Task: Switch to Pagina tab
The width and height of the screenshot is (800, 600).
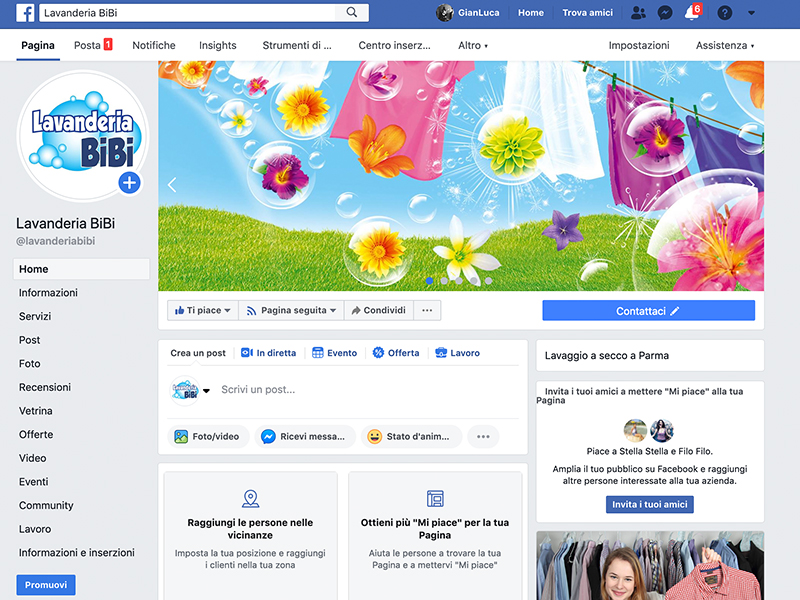Action: pos(38,45)
